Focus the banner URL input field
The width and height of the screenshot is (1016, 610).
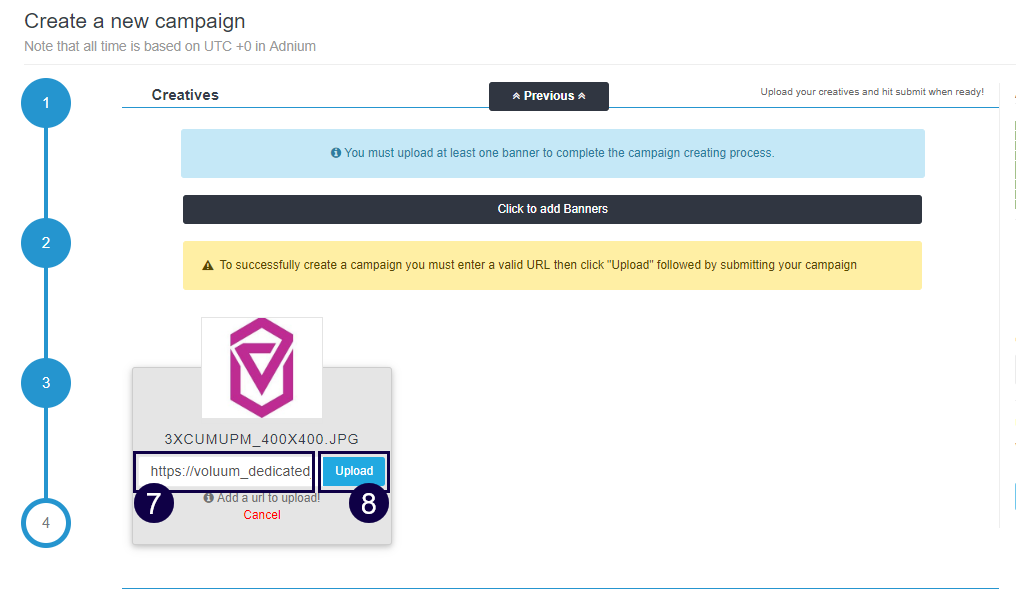point(227,471)
